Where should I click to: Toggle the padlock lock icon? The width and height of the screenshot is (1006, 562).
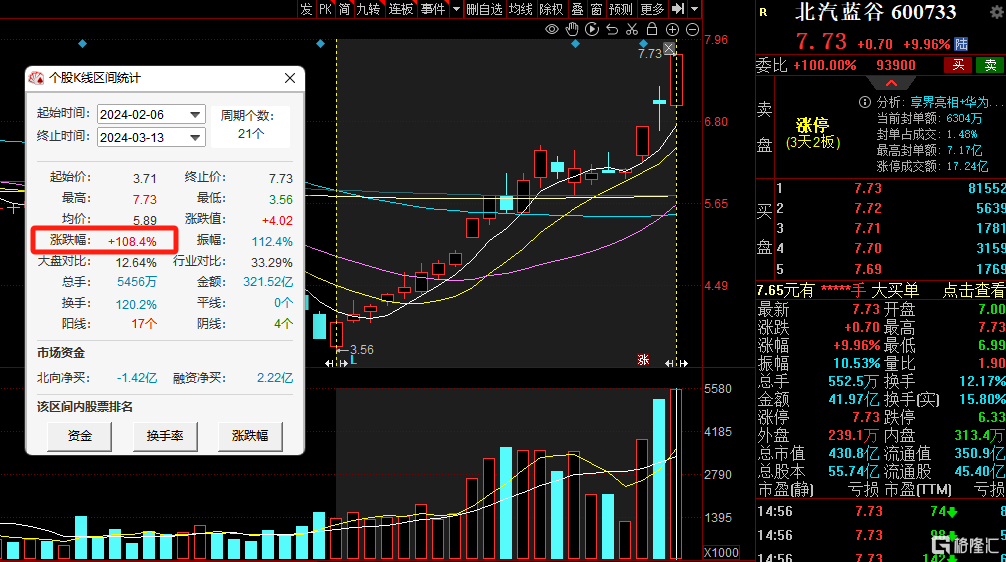[652, 29]
